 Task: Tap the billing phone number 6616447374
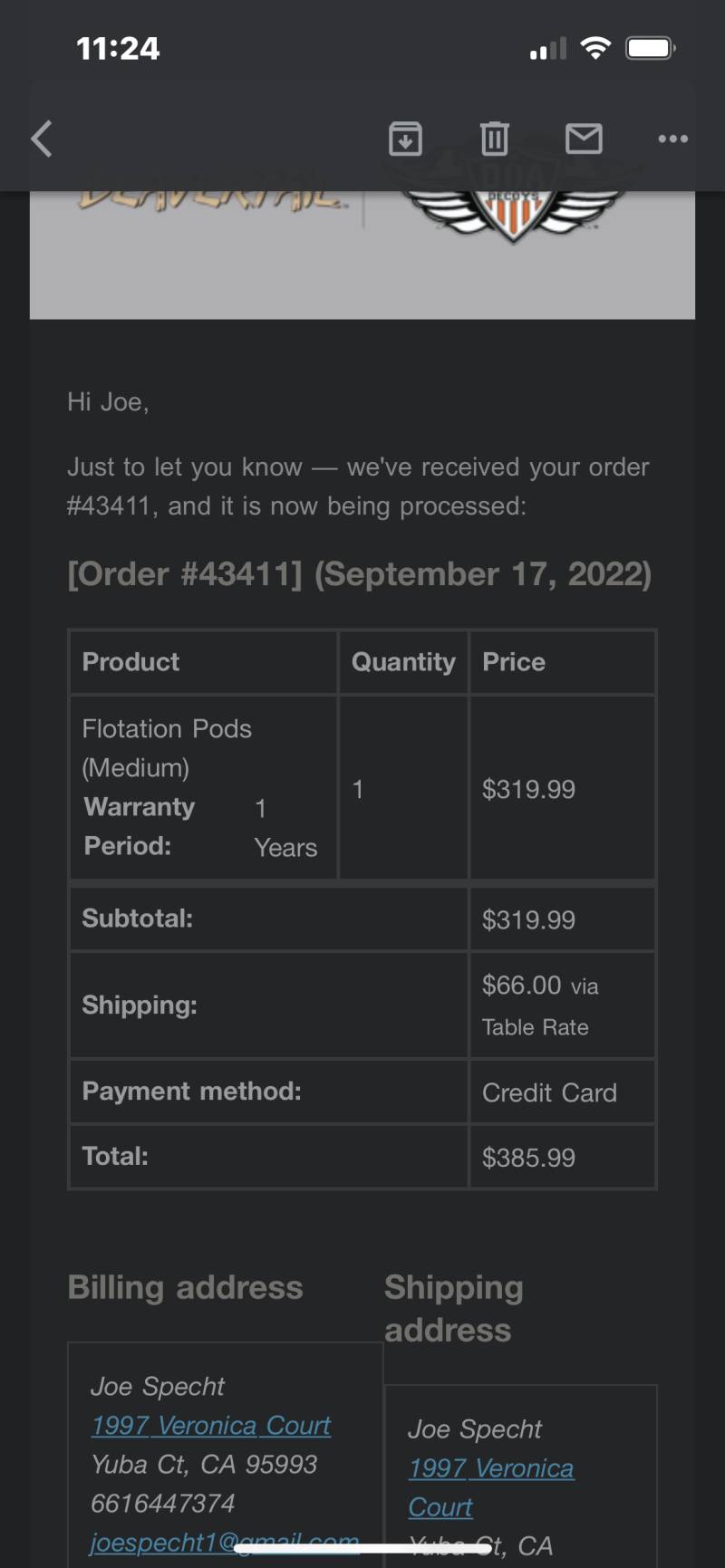pyautogui.click(x=163, y=1503)
